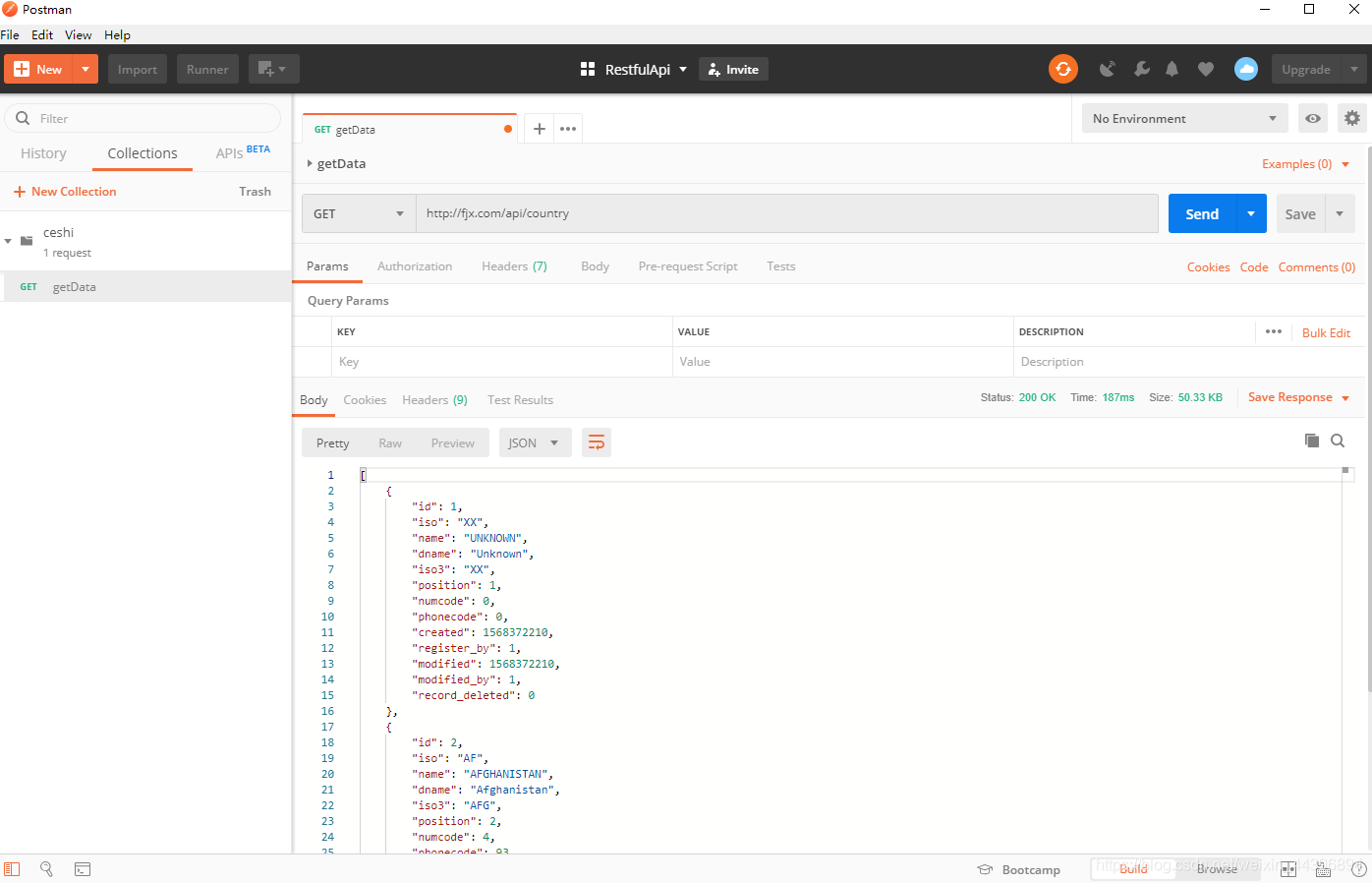Open manage environments gear icon

pos(1352,118)
